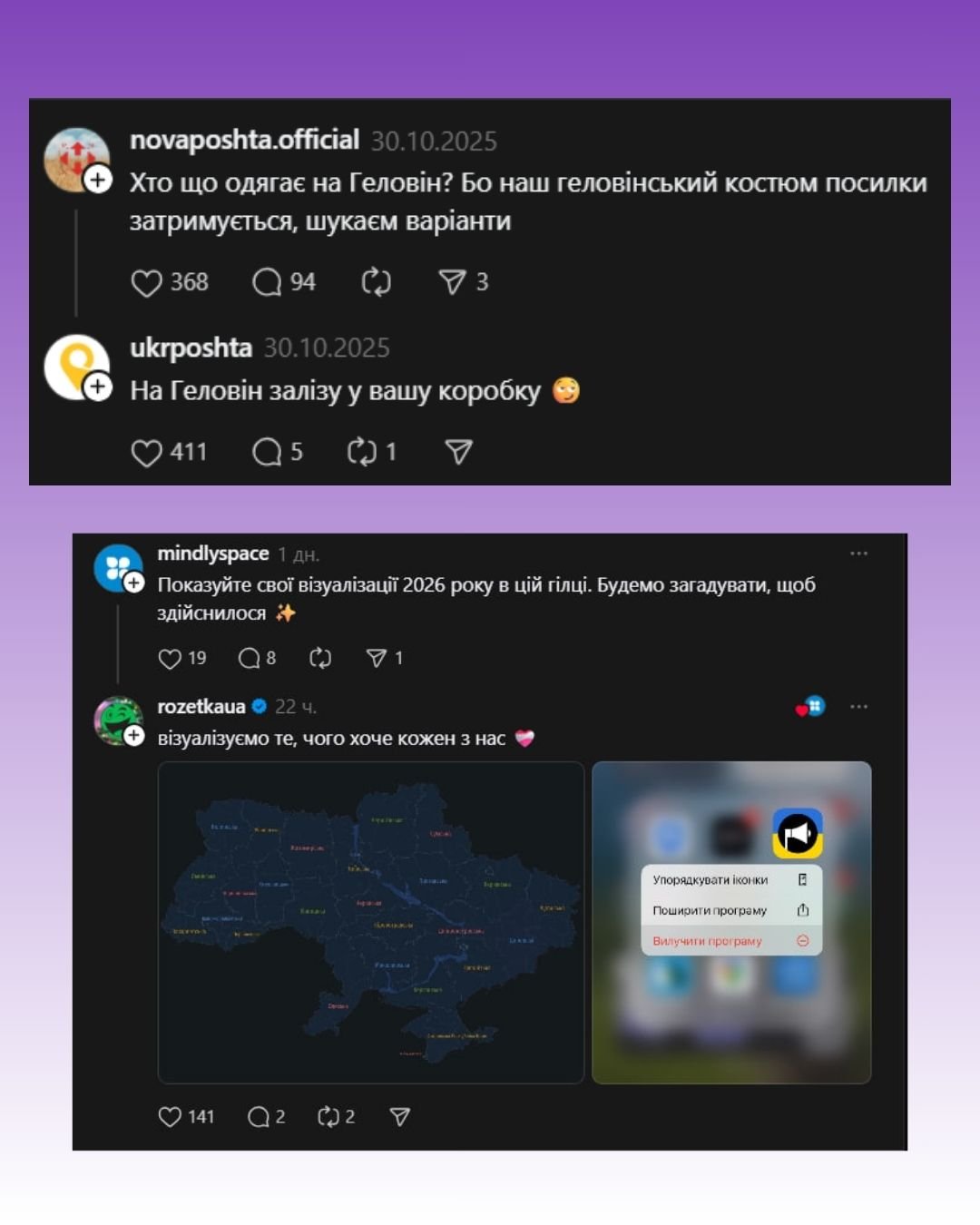This screenshot has width=980, height=1225.
Task: Repost the novaposhta.official post
Action: [376, 282]
